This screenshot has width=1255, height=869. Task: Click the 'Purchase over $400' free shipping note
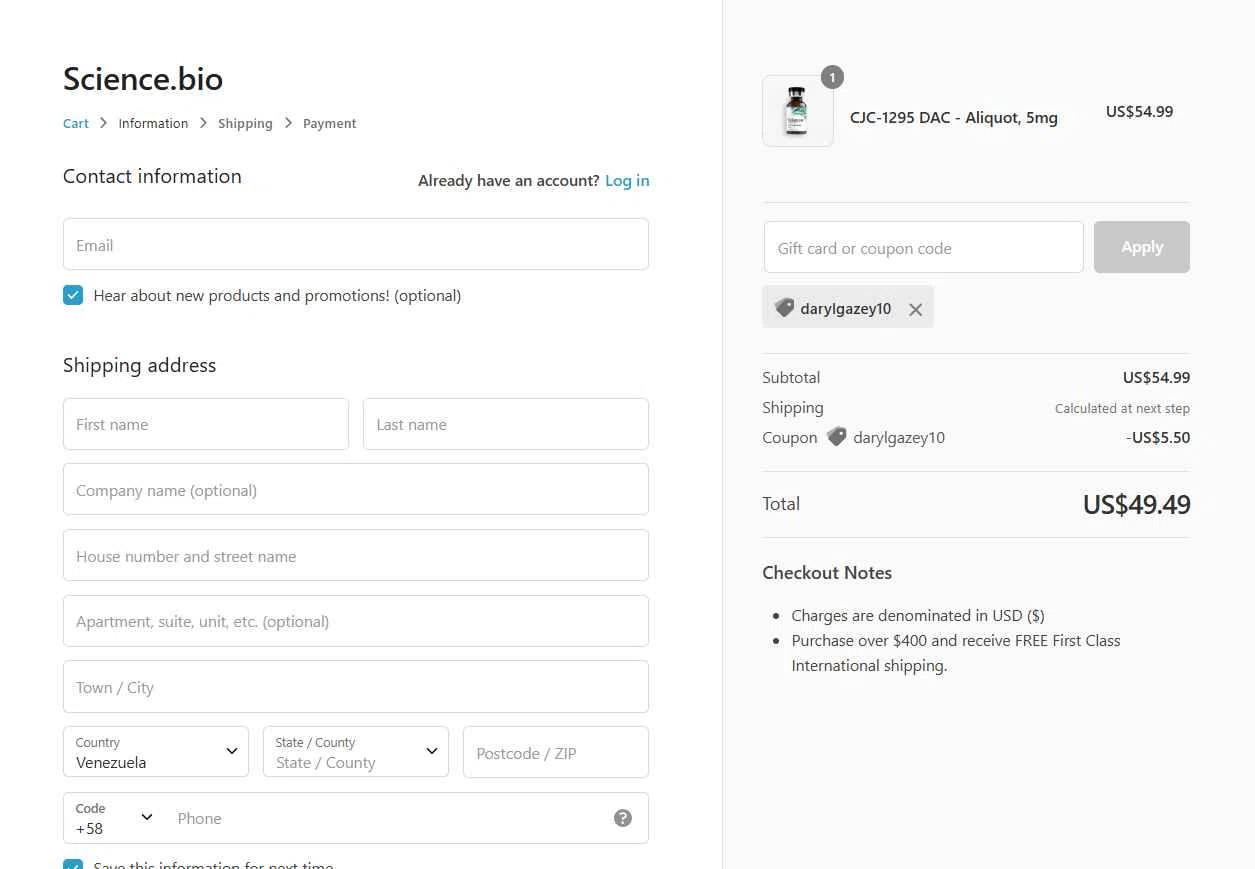point(956,653)
